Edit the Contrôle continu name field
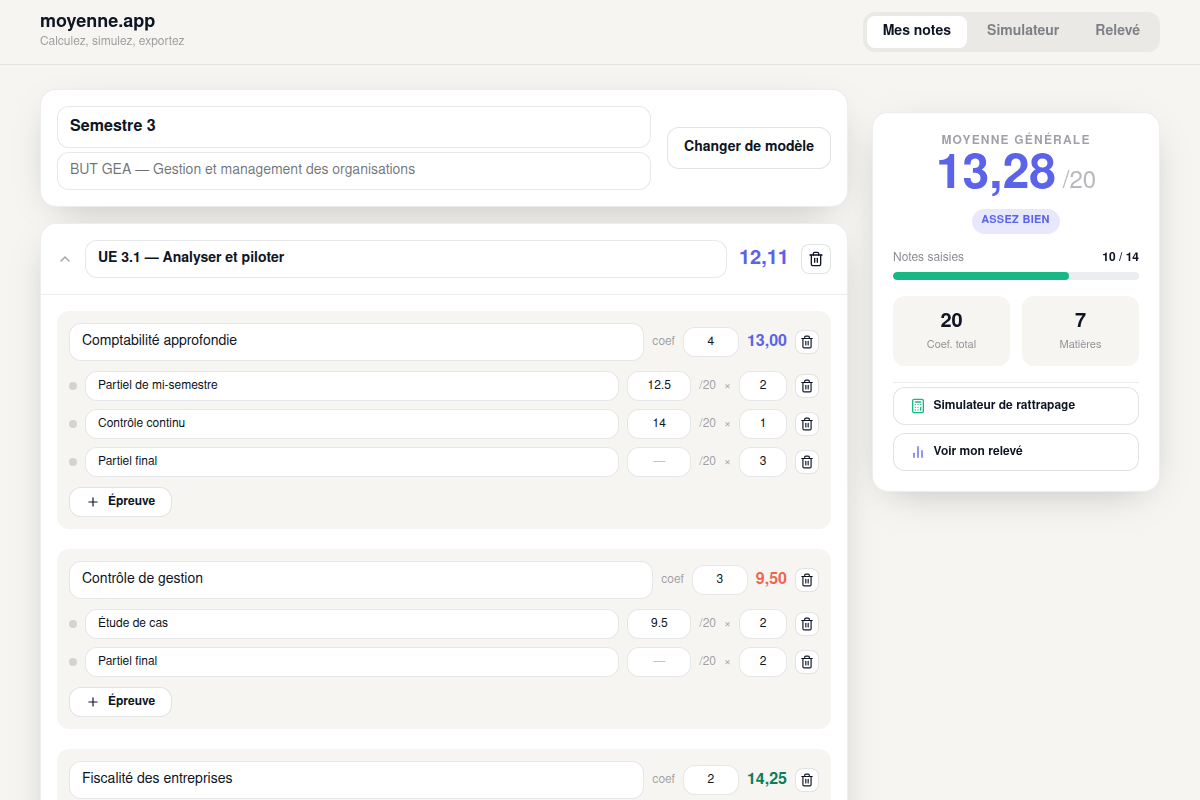 pos(352,424)
